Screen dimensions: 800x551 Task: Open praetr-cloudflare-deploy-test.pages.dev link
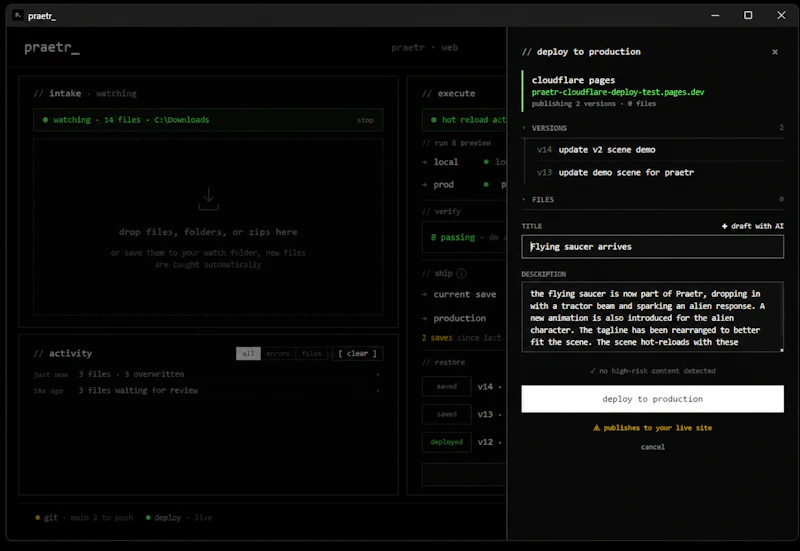(x=618, y=92)
